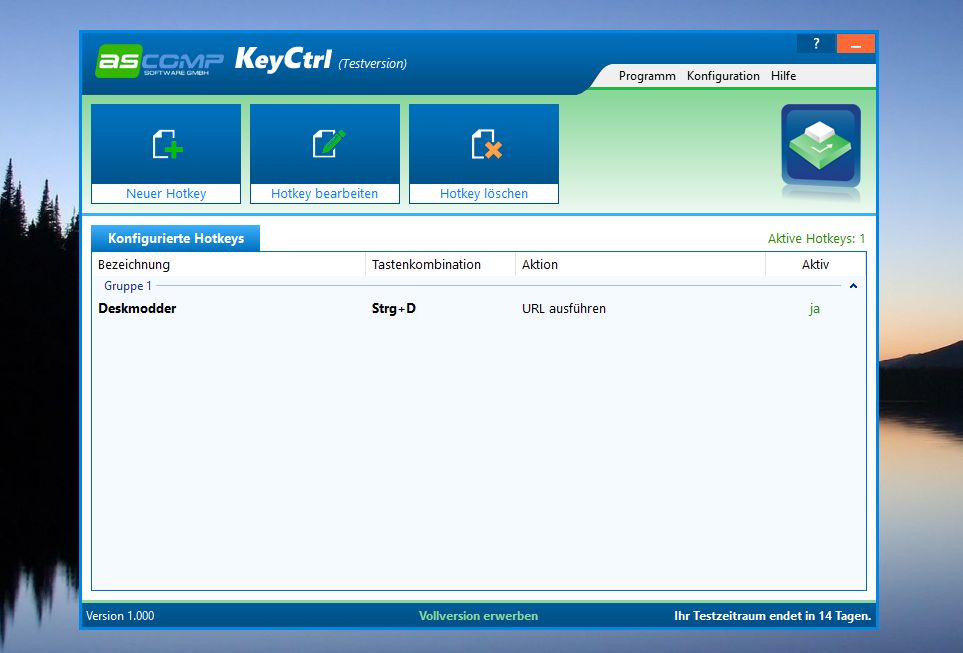Click the Neuer Hotkey label button
This screenshot has width=963, height=653.
(x=166, y=194)
